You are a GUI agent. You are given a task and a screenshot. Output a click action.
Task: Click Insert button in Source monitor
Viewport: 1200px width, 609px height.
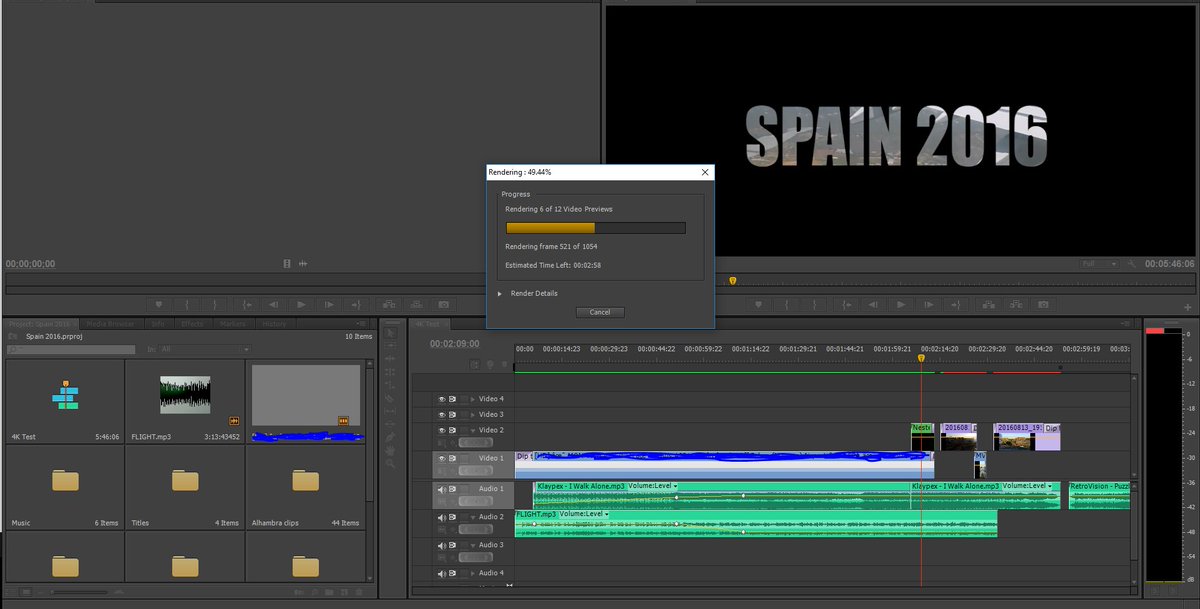(x=389, y=305)
